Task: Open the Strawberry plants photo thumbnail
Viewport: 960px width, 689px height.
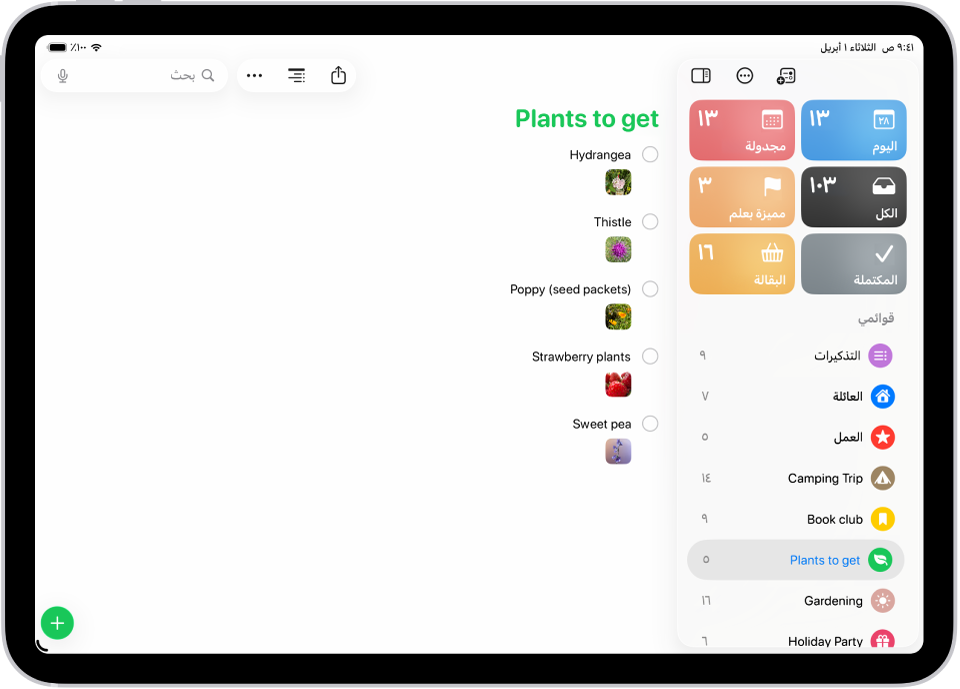Action: [x=618, y=385]
